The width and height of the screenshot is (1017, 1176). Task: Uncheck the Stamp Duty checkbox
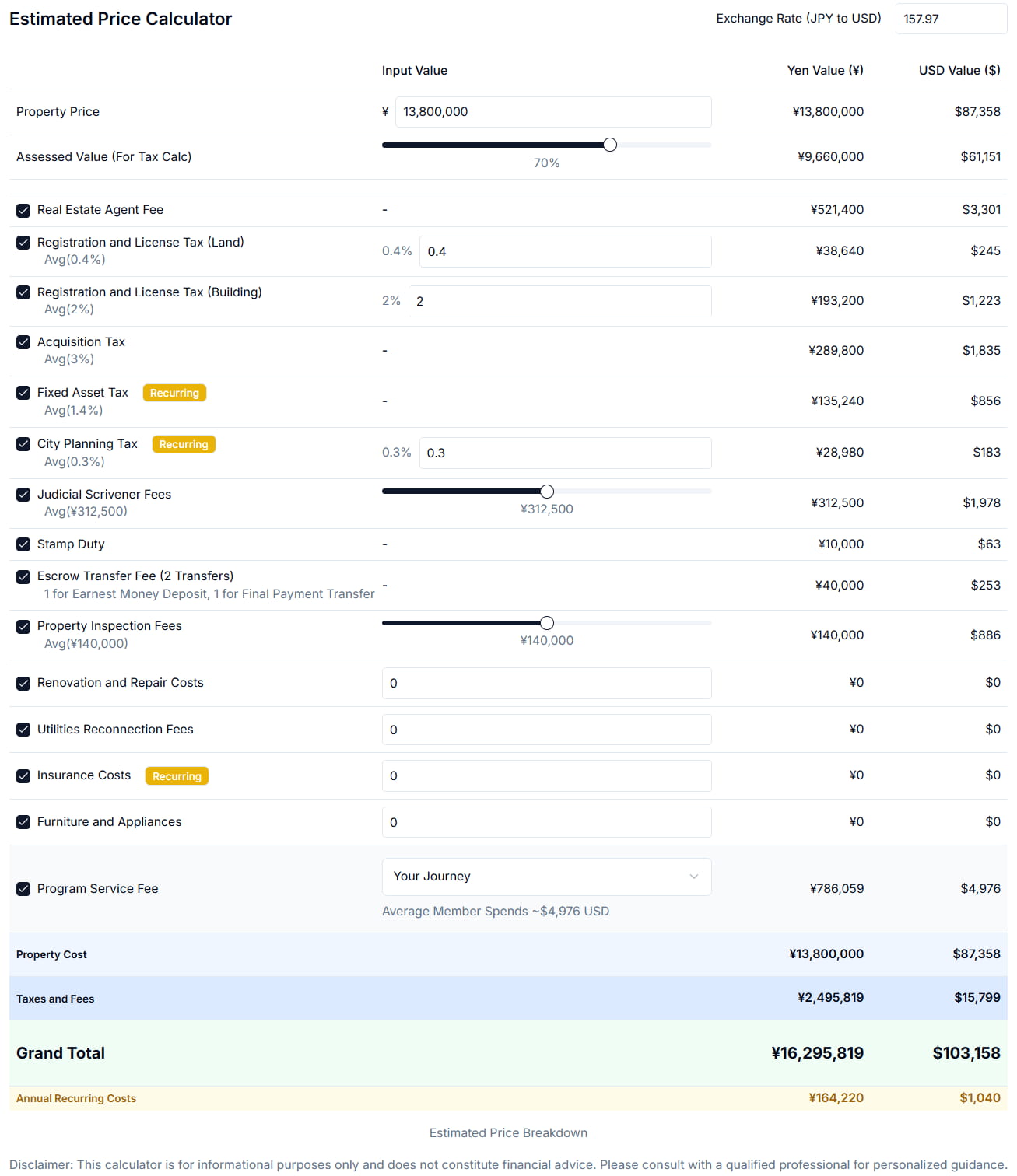(x=23, y=544)
